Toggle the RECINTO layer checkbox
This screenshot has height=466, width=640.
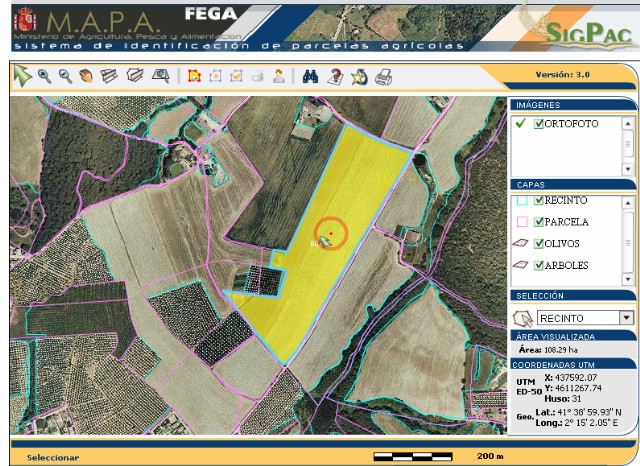(540, 200)
